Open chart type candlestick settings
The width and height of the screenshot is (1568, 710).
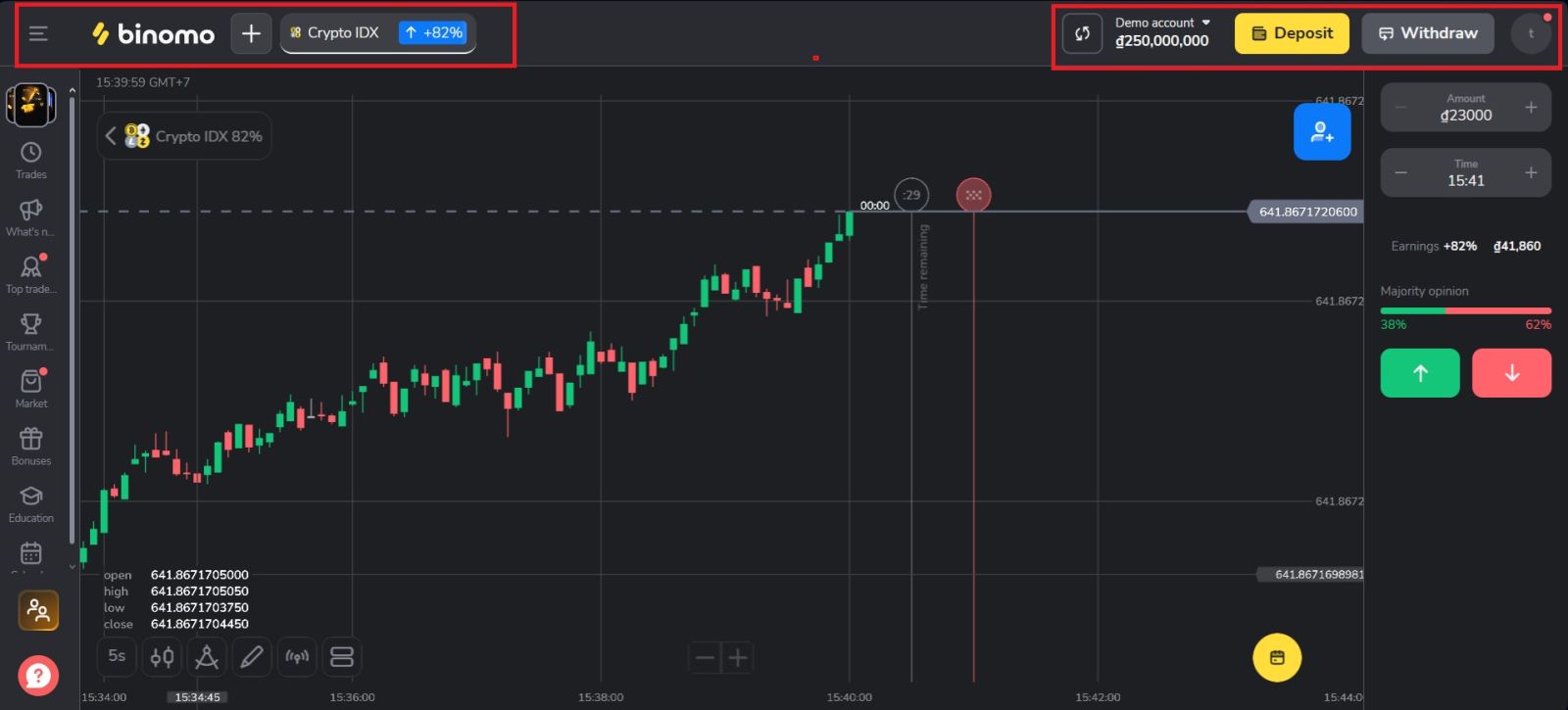(162, 657)
